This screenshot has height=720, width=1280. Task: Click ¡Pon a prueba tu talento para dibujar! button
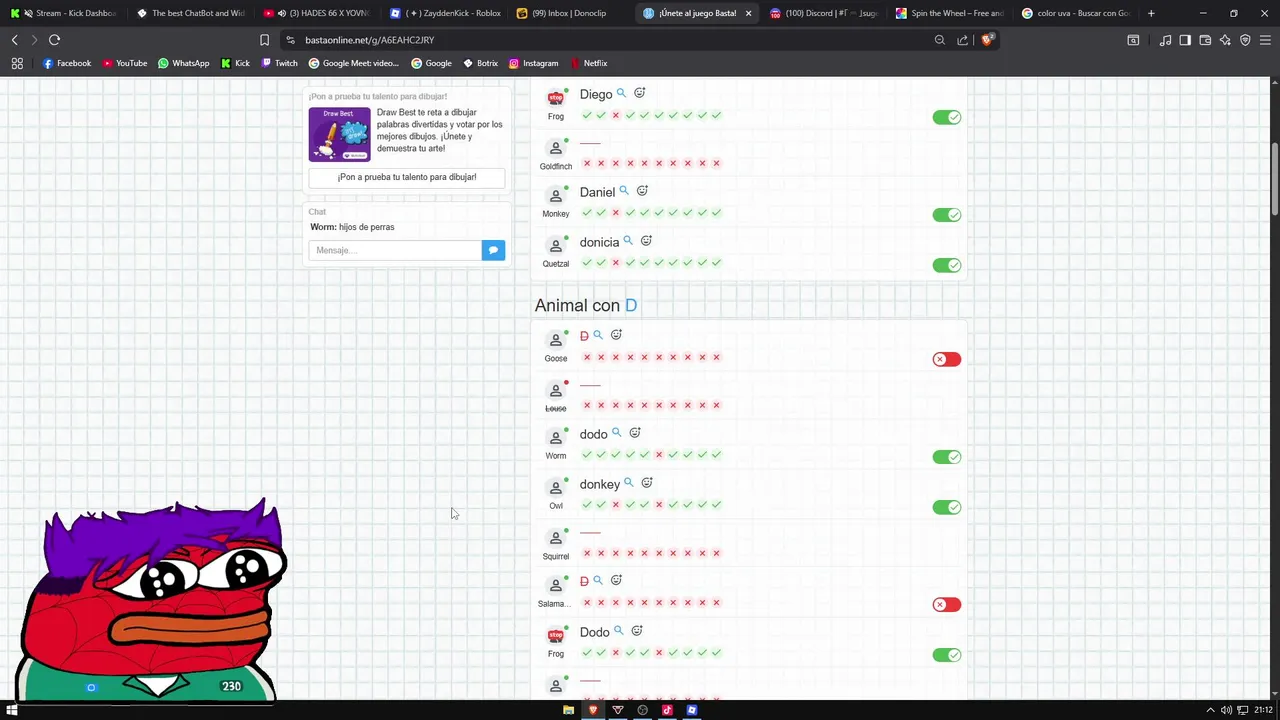(407, 177)
